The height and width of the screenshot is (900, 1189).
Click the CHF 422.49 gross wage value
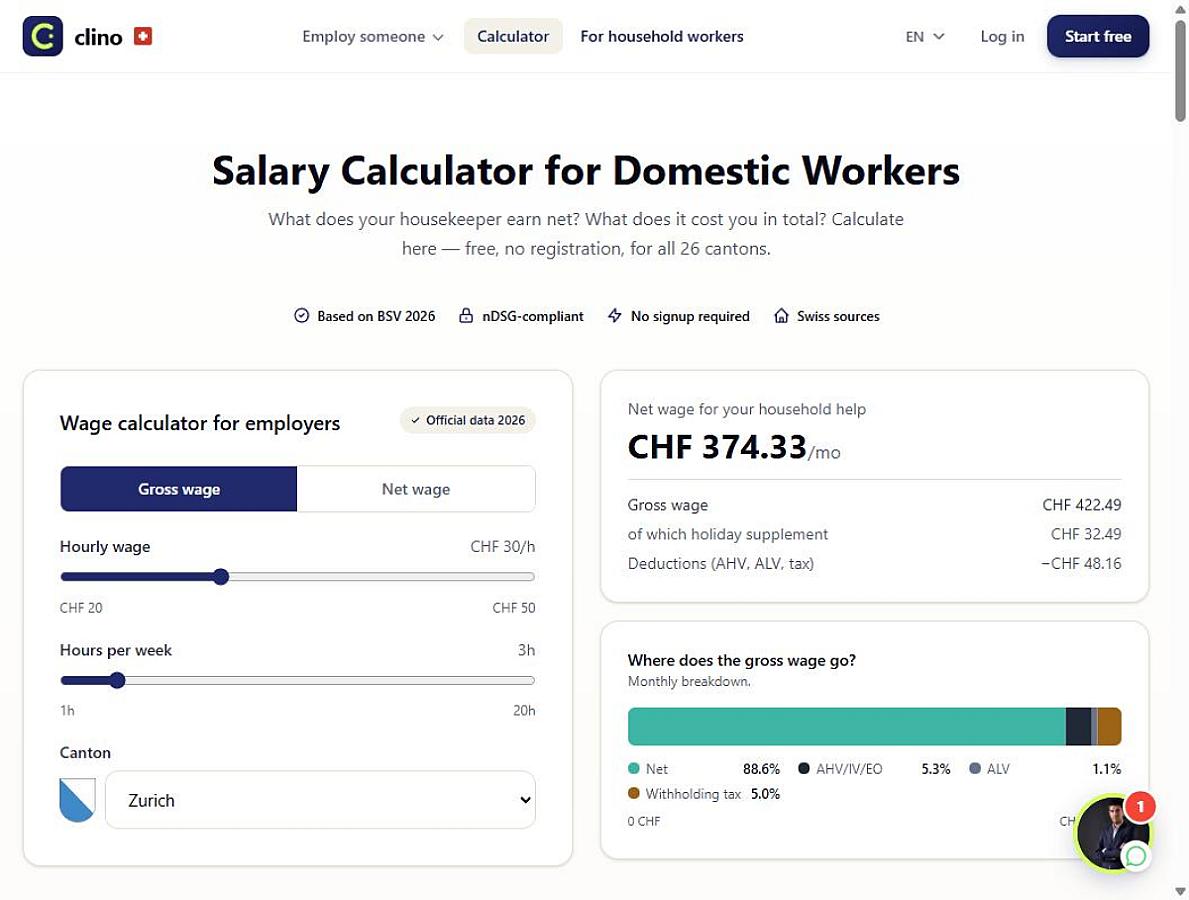coord(1081,505)
